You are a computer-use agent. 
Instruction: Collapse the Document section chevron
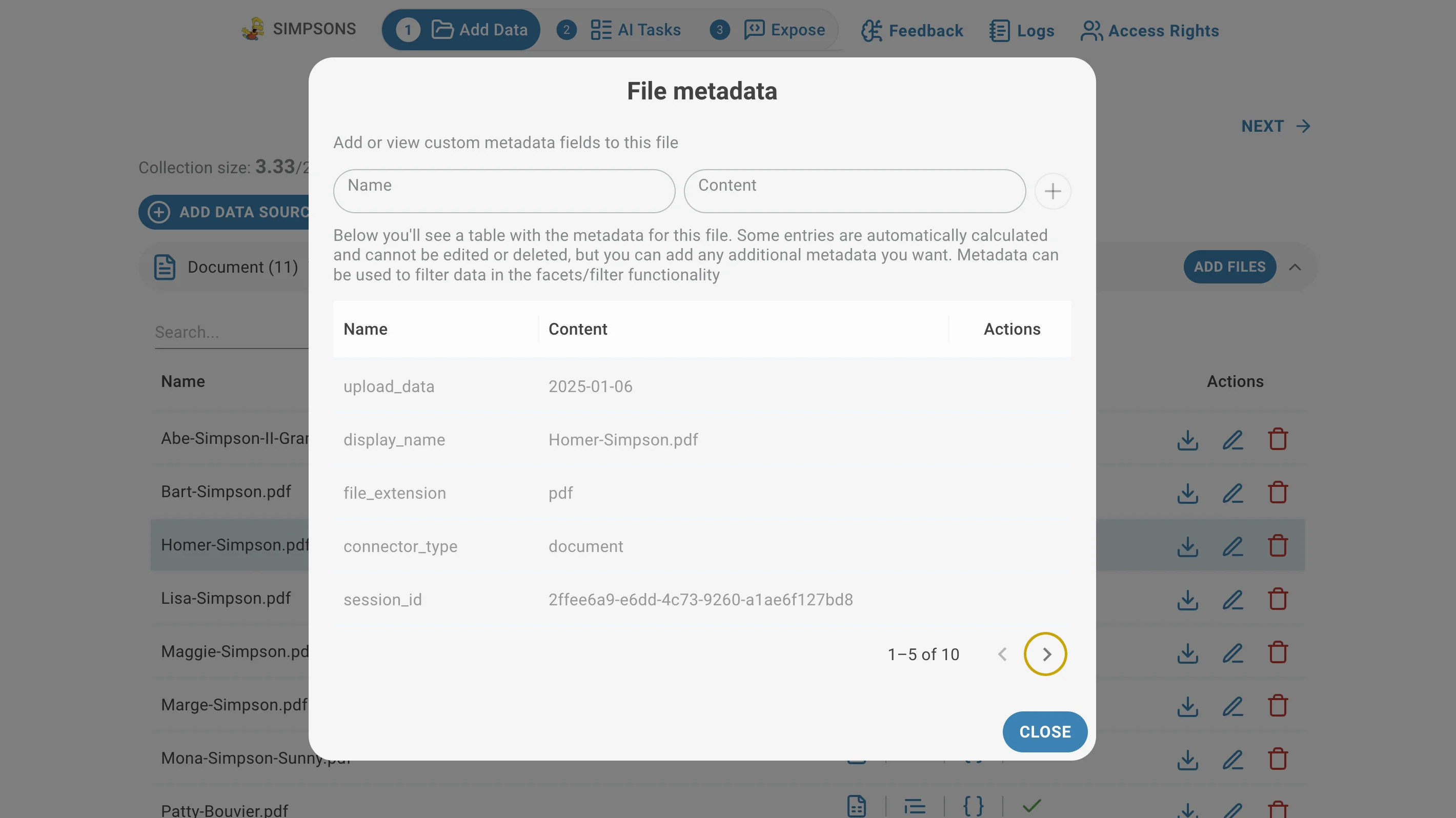tap(1295, 267)
